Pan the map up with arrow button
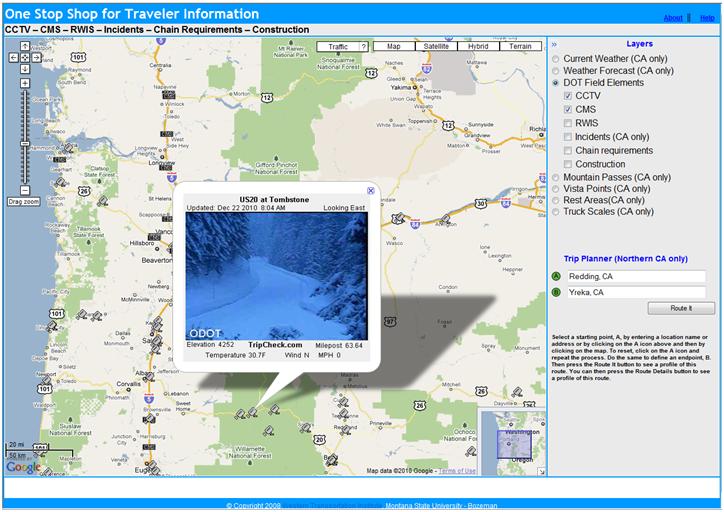This screenshot has height=512, width=724. click(x=25, y=46)
